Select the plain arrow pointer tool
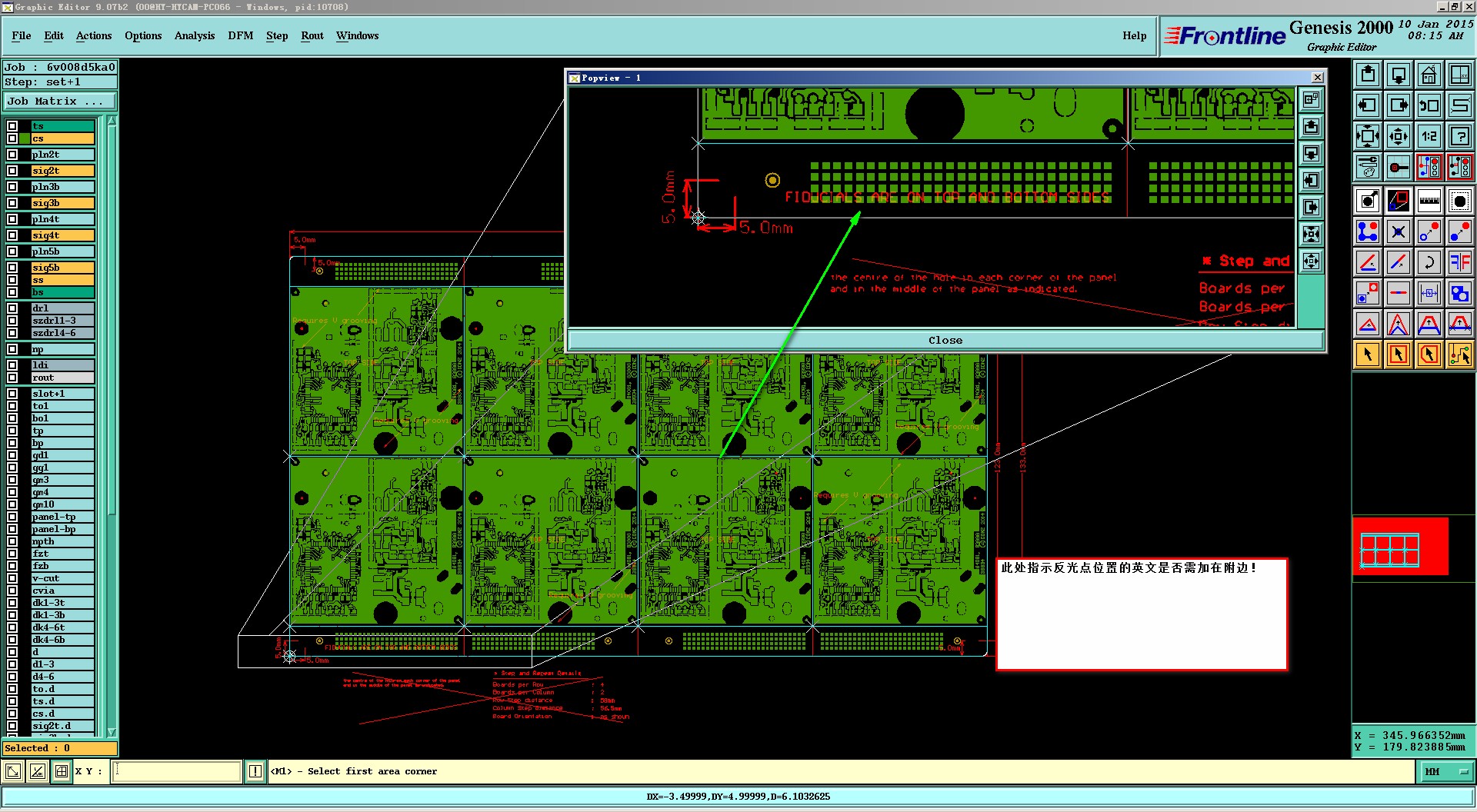The height and width of the screenshot is (812, 1477). (1367, 354)
